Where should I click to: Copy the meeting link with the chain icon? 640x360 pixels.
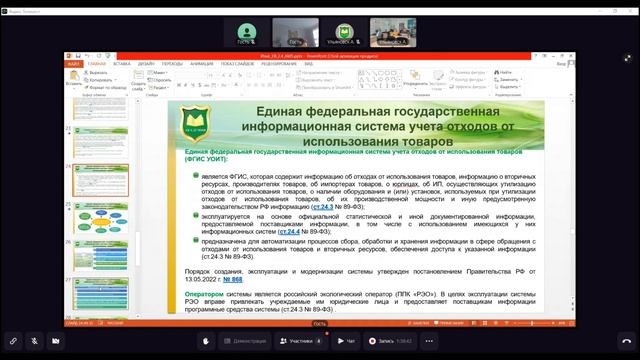pyautogui.click(x=13, y=341)
